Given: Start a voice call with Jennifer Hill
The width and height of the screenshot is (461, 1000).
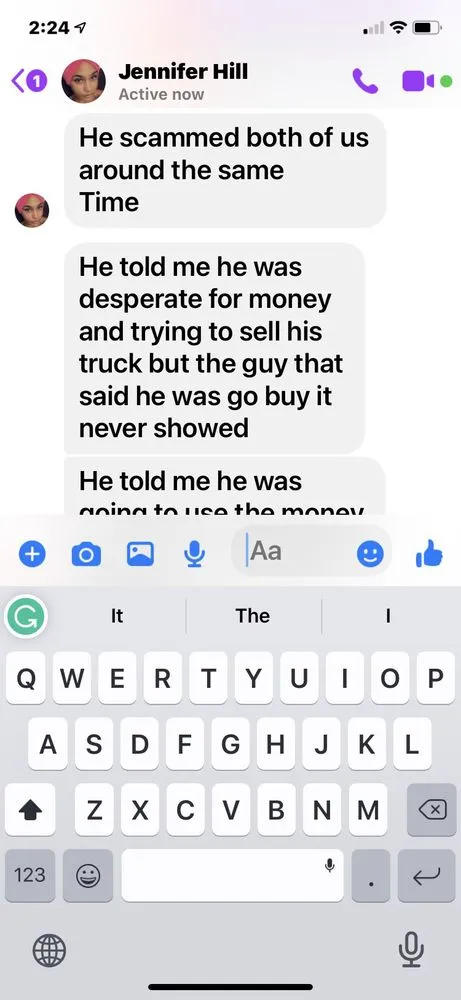Looking at the screenshot, I should [x=365, y=81].
